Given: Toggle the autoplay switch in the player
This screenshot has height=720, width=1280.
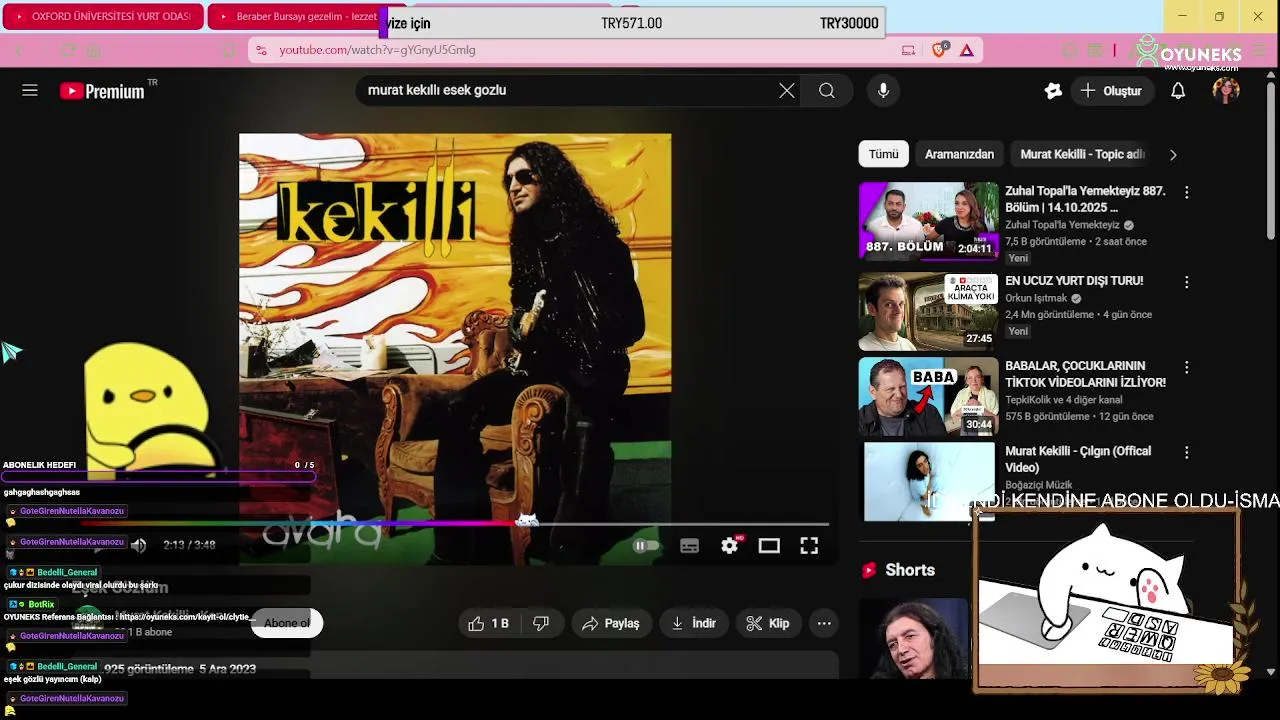Looking at the screenshot, I should [646, 545].
